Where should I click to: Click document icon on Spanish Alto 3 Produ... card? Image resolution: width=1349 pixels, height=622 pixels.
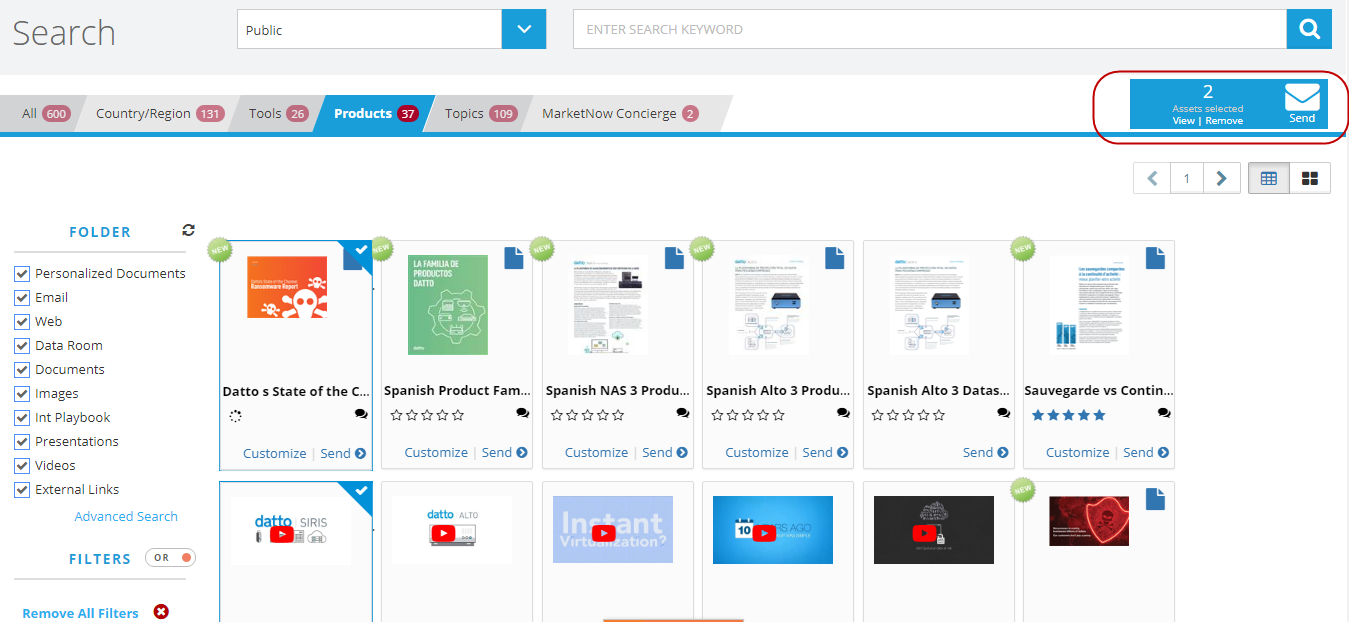pos(835,258)
